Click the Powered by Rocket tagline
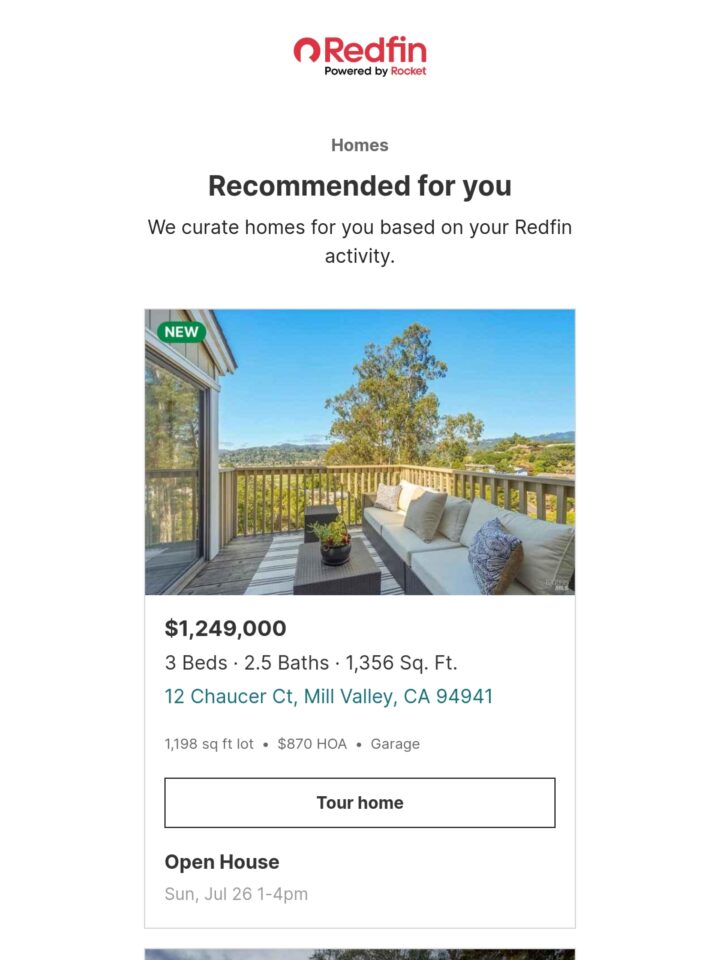 (x=375, y=71)
